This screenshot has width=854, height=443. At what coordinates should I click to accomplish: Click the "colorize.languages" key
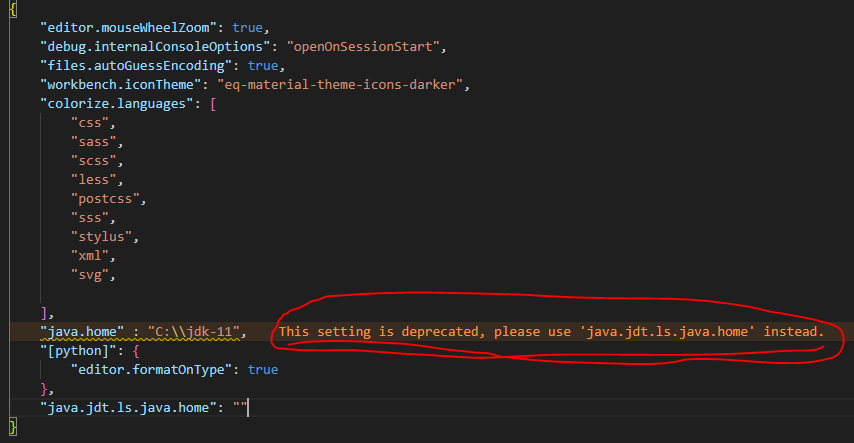(117, 104)
